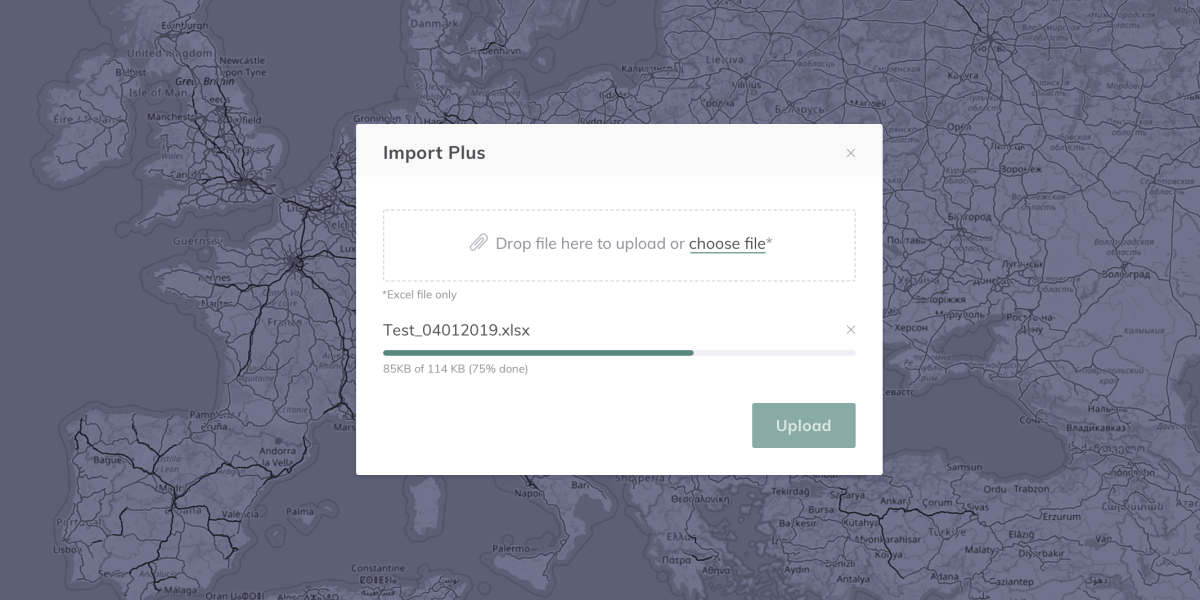1200x600 pixels.
Task: Click the paperclip attachment icon
Action: 479,243
